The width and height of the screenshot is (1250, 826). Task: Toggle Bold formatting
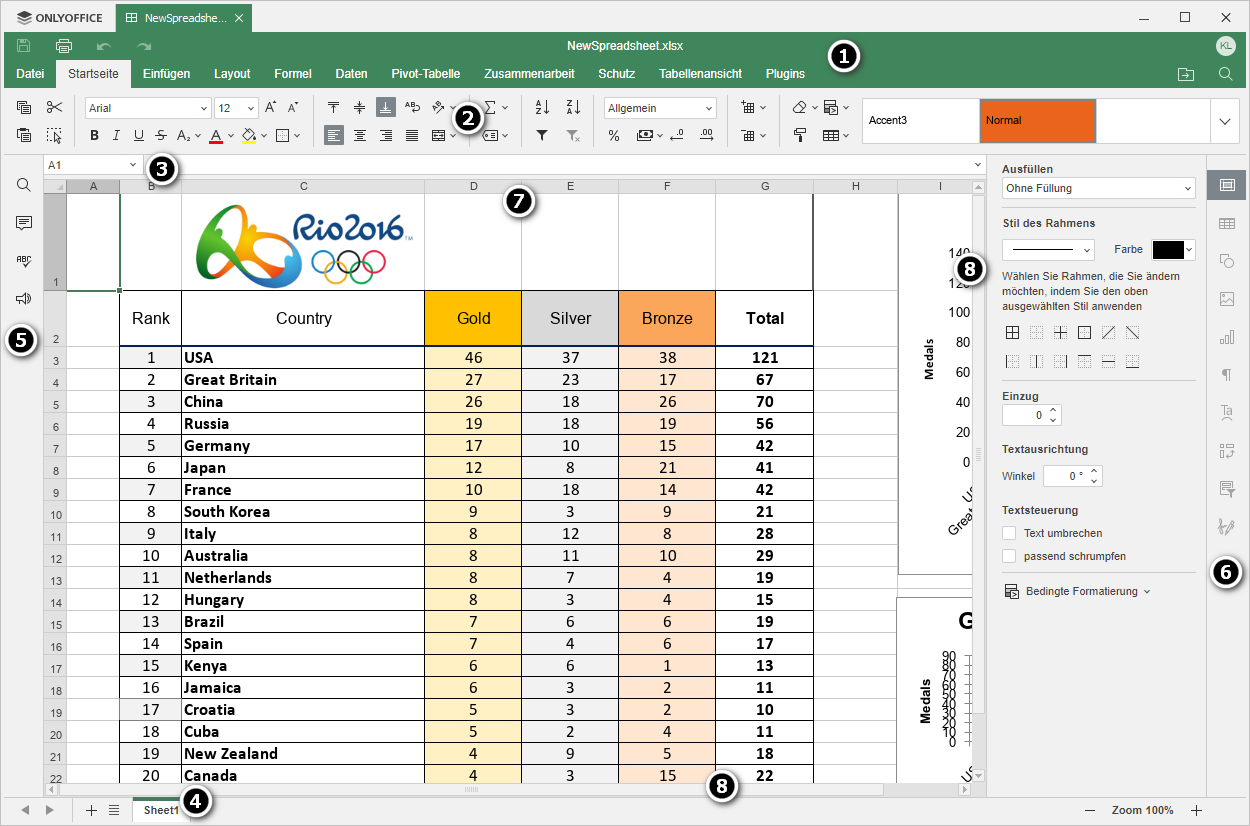(94, 135)
